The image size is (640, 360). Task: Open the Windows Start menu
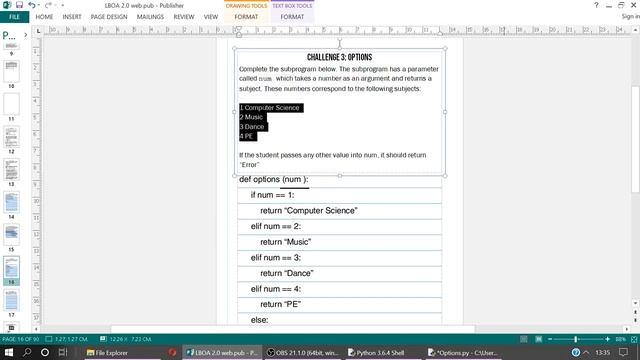[9, 352]
